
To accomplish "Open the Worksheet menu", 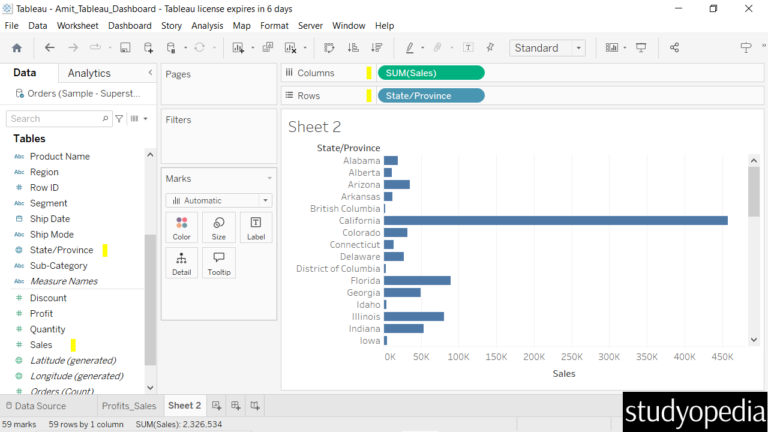I will click(x=77, y=25).
